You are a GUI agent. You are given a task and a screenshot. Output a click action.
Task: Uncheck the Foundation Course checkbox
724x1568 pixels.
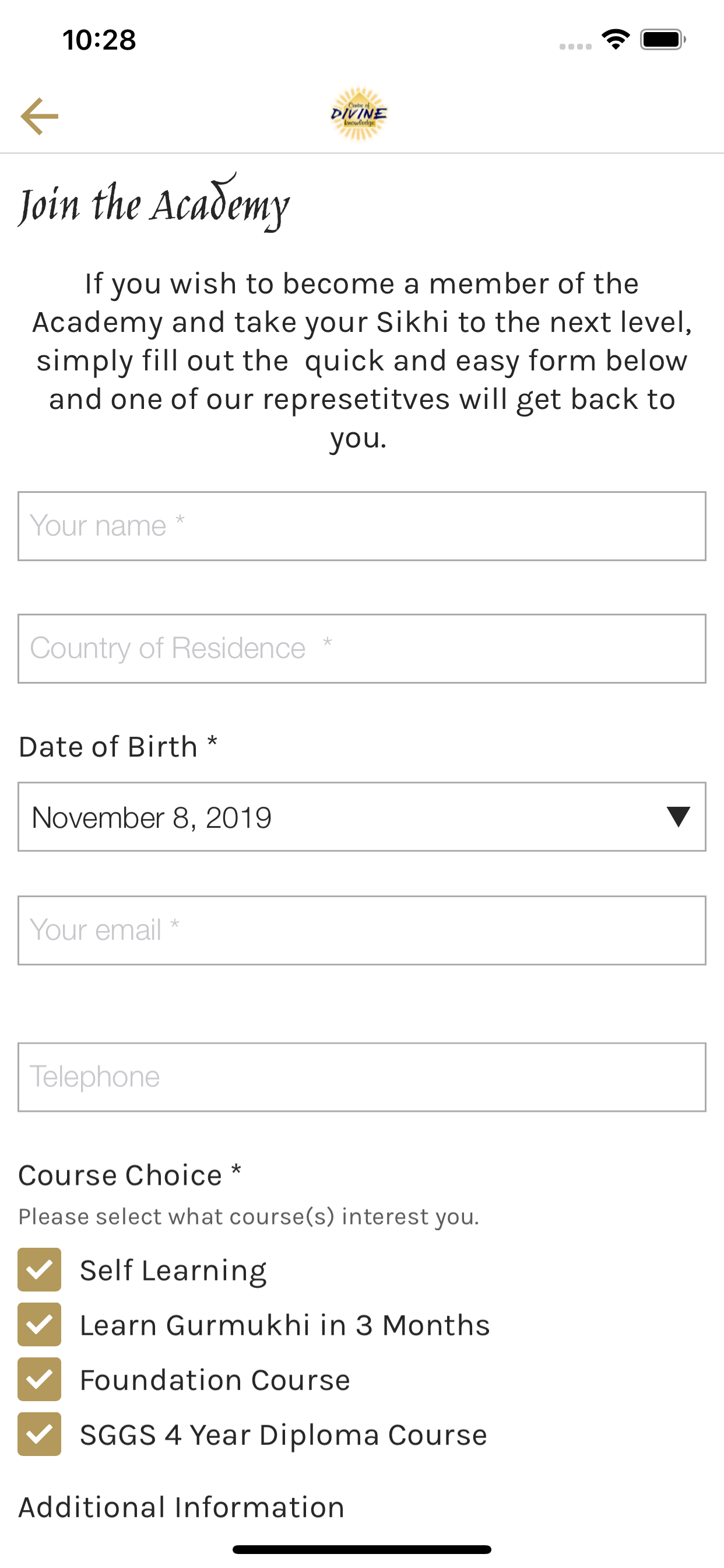click(40, 1378)
